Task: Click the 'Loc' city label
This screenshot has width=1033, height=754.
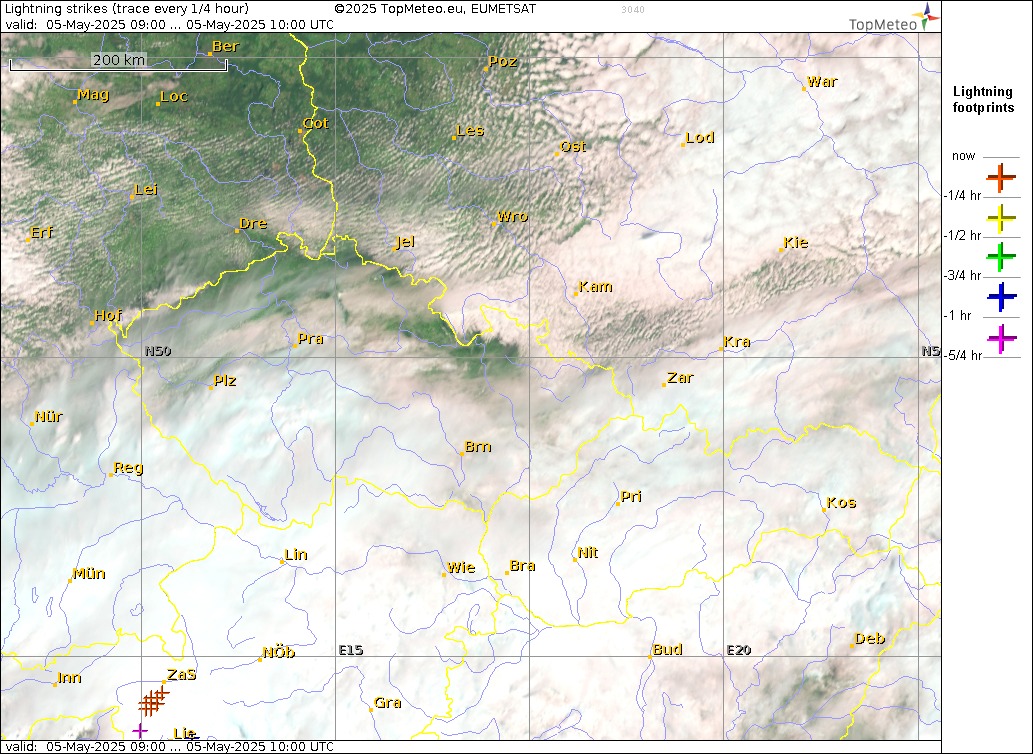Action: (x=174, y=96)
